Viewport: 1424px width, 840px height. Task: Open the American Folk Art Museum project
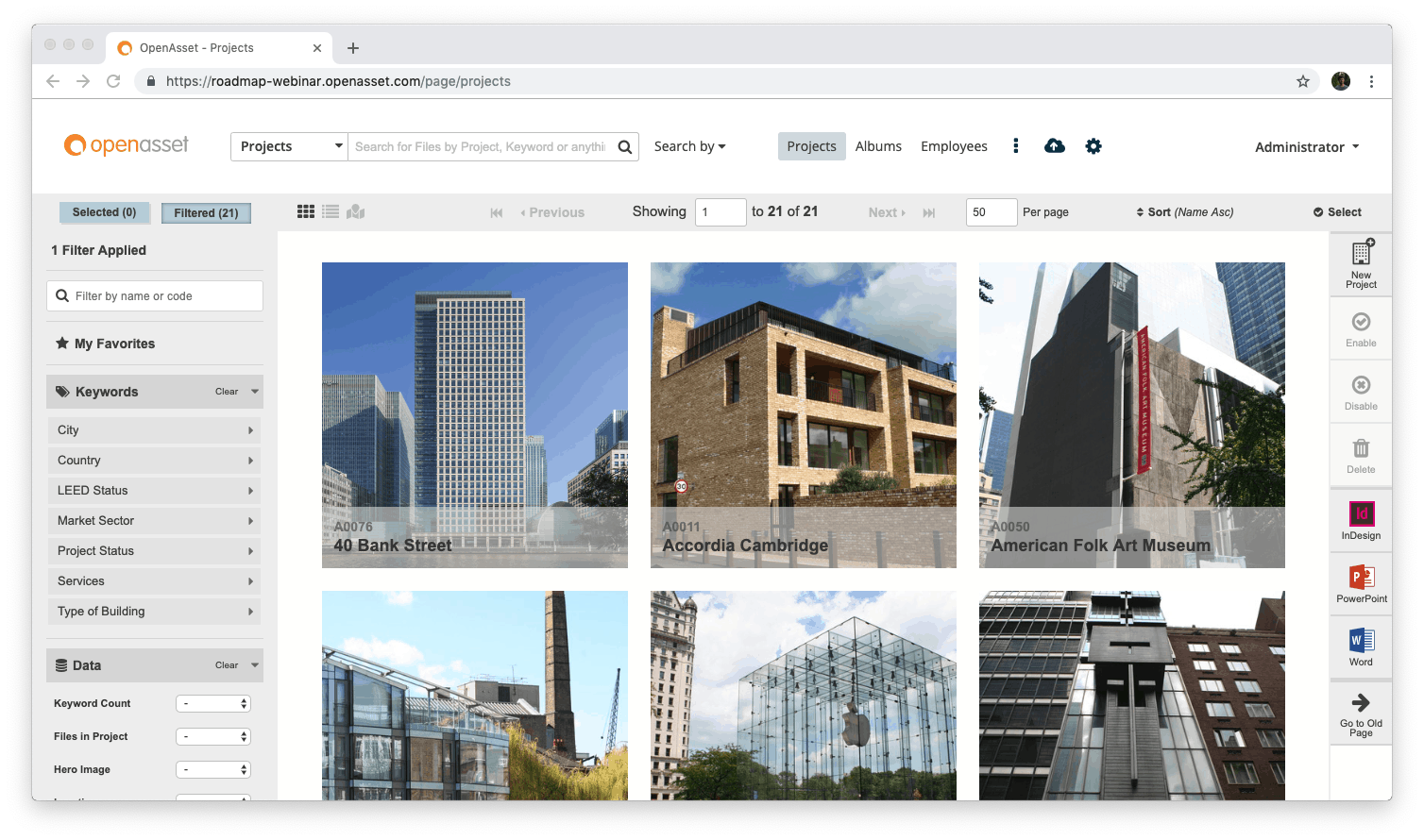[1132, 415]
